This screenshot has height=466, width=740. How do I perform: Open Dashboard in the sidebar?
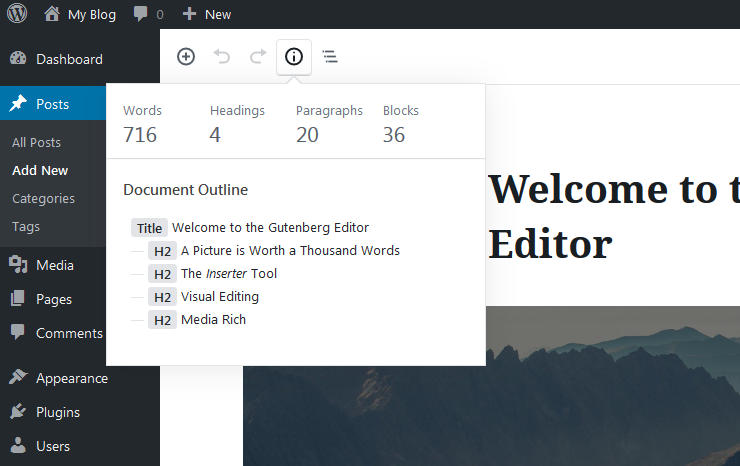pyautogui.click(x=68, y=59)
